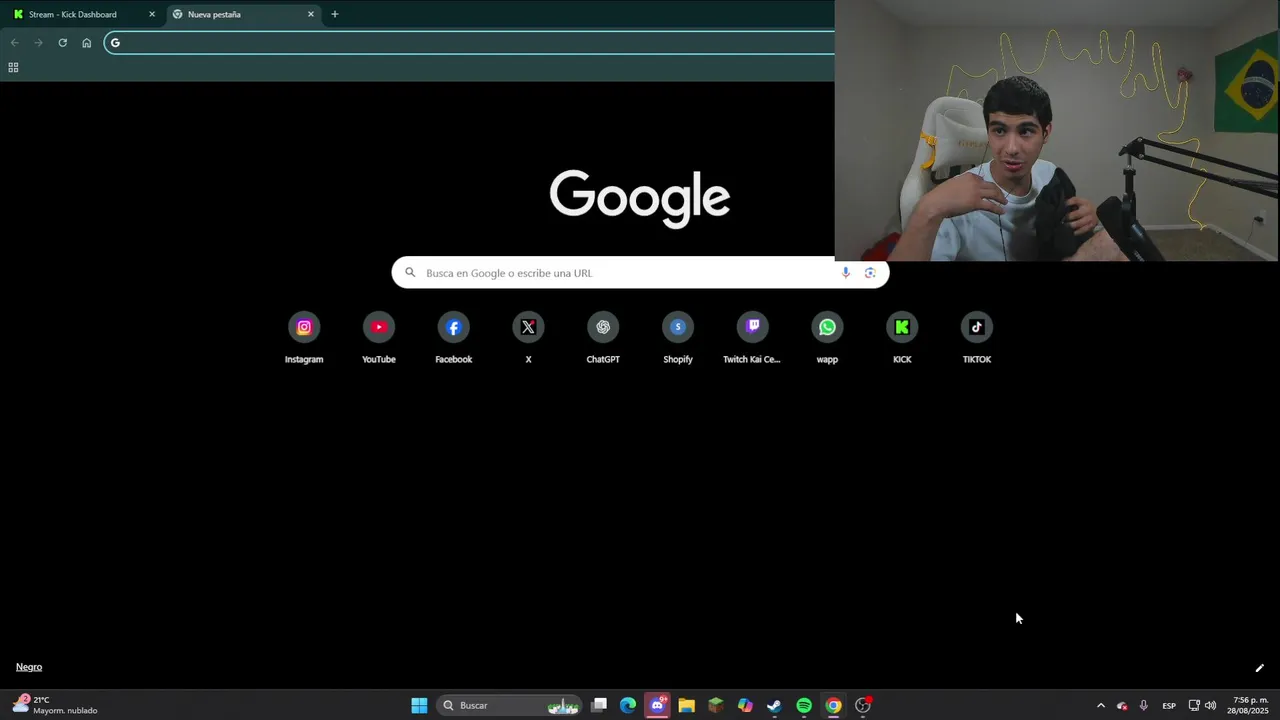Open OBS Studio from taskbar

[863, 706]
